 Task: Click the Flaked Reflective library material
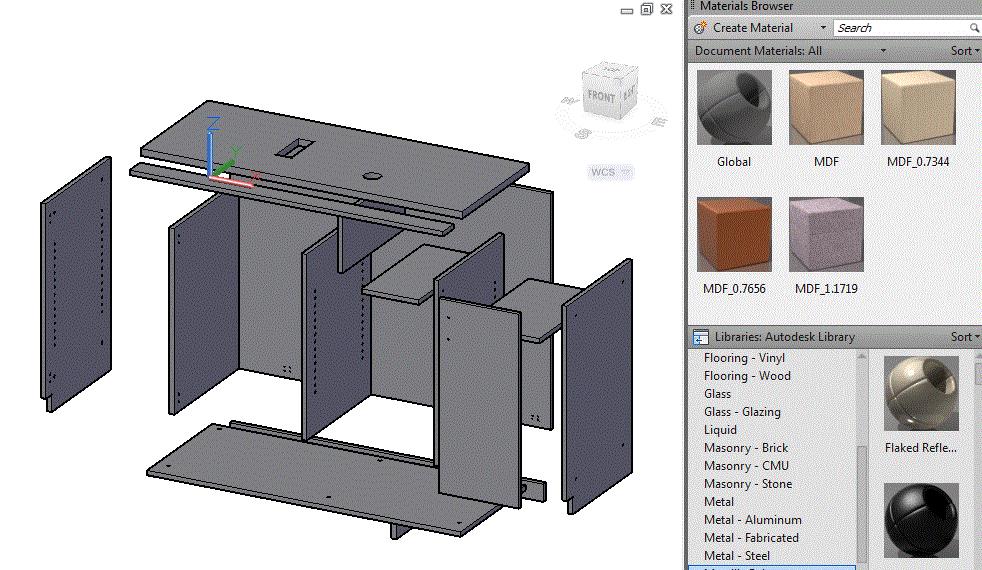click(920, 393)
